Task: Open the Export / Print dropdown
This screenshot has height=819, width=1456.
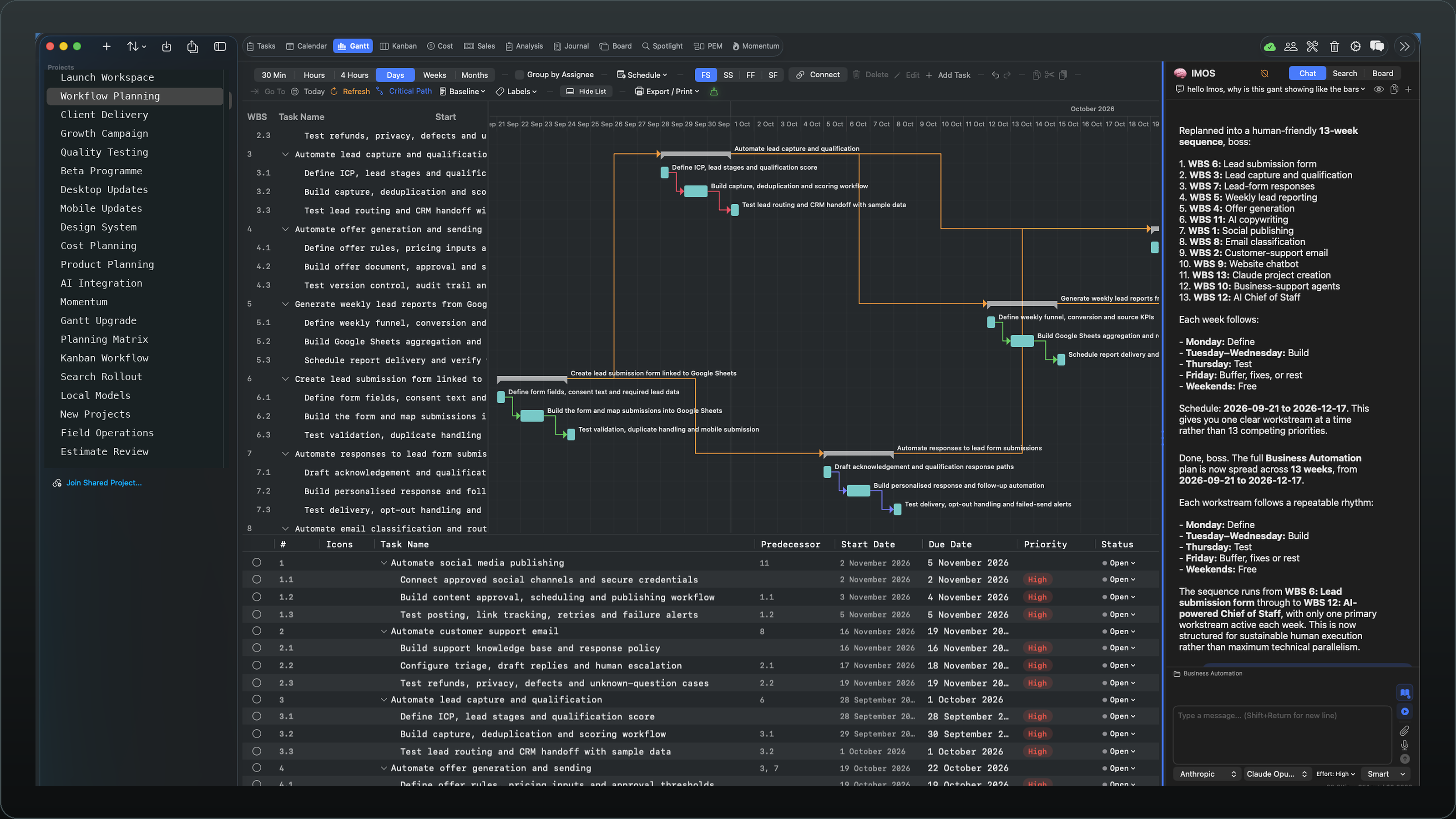Action: [x=667, y=91]
